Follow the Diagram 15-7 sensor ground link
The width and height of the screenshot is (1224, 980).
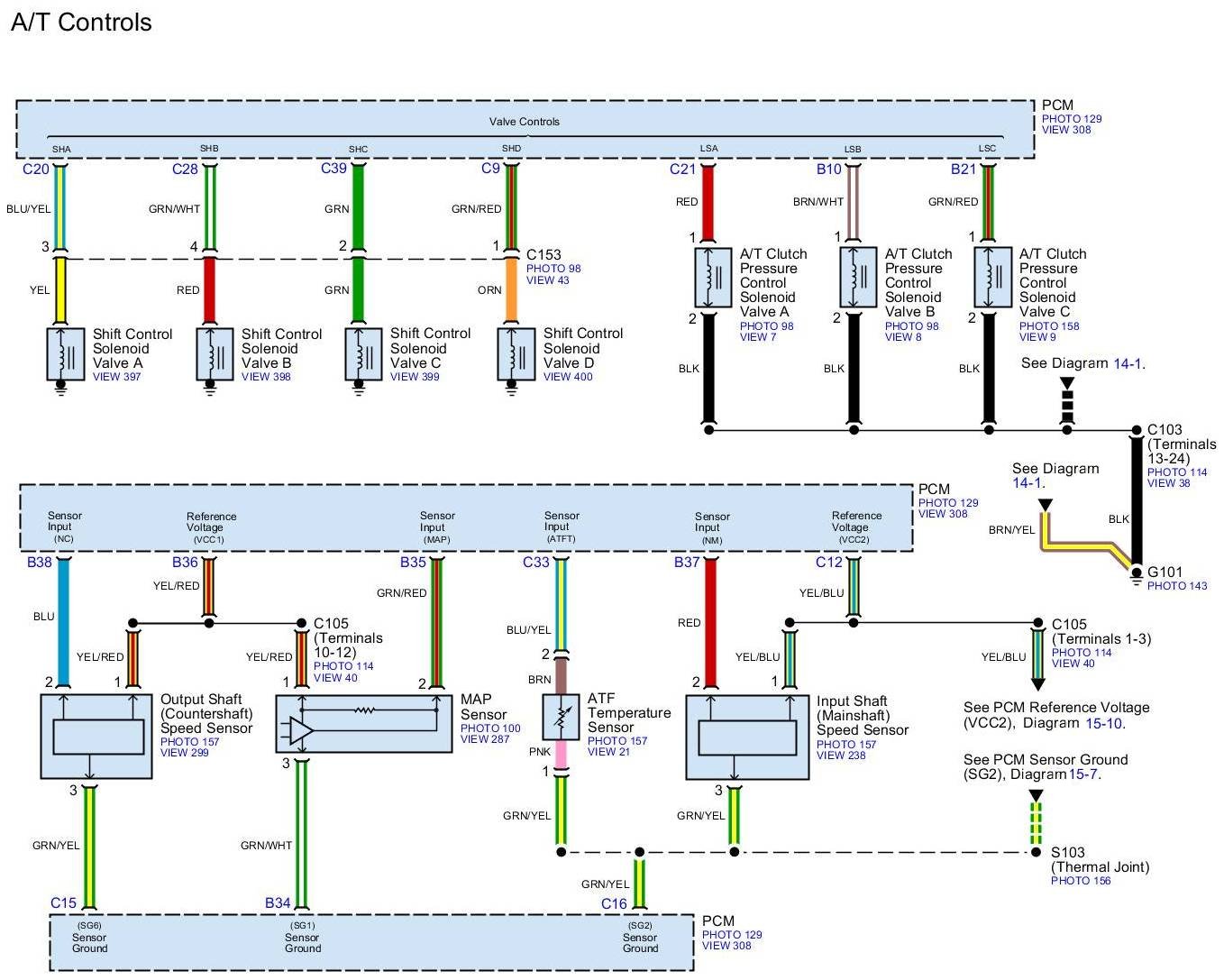tap(1083, 774)
